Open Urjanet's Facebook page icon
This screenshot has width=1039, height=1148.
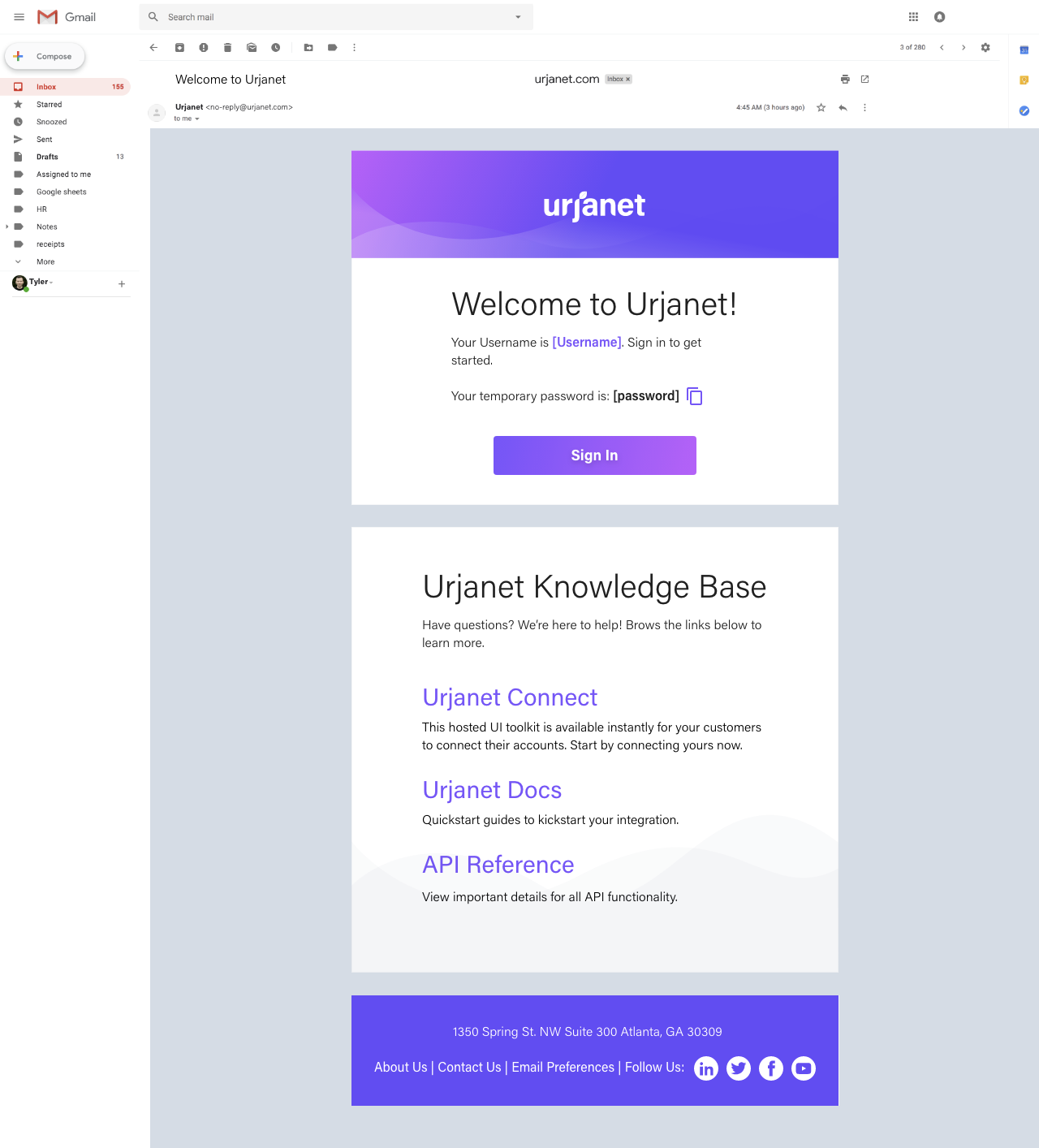tap(771, 1068)
